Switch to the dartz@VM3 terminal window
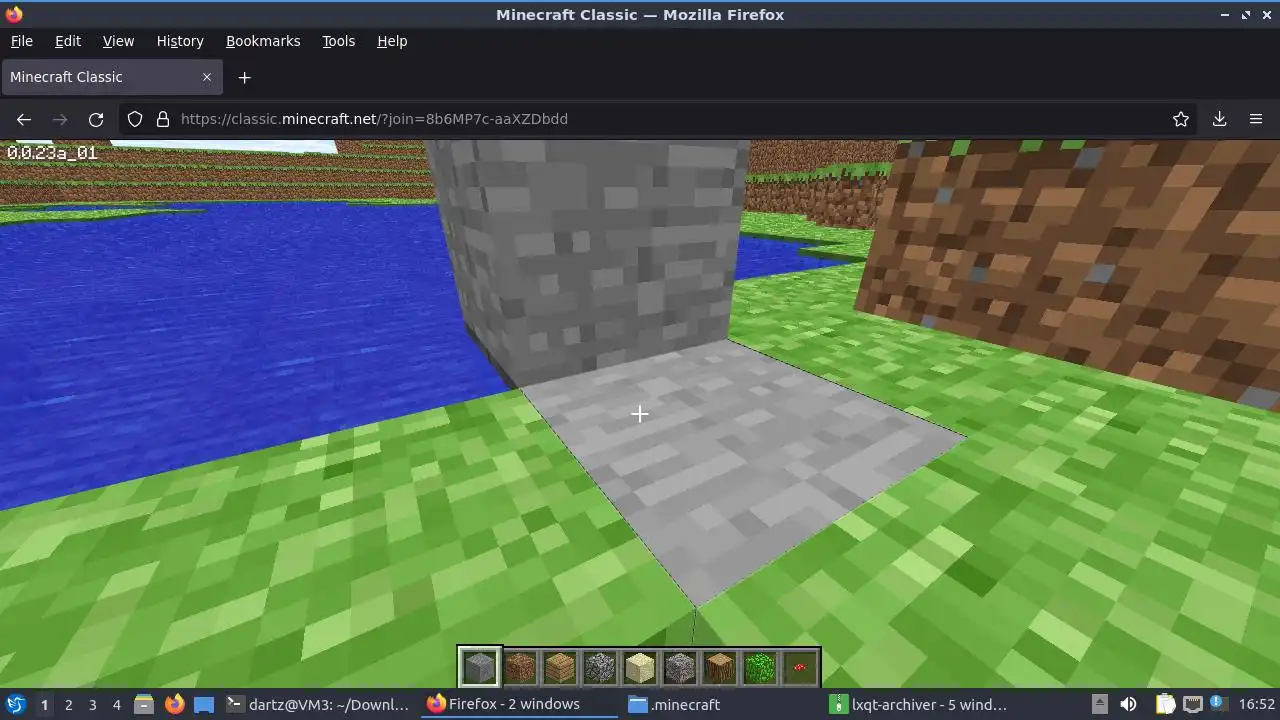 [x=318, y=704]
